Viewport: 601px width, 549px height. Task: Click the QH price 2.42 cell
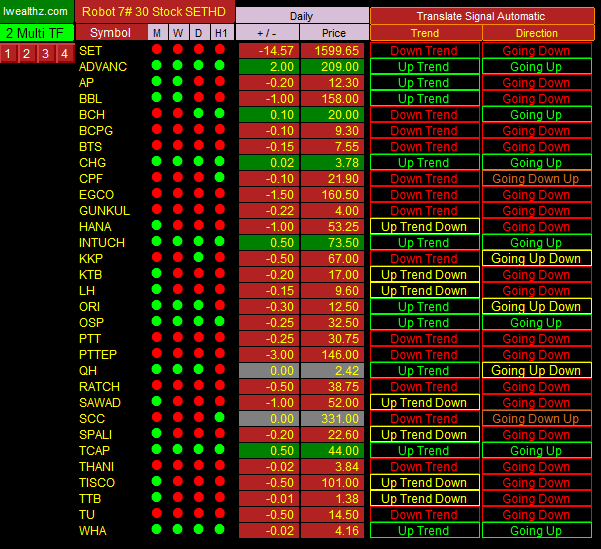(332, 371)
